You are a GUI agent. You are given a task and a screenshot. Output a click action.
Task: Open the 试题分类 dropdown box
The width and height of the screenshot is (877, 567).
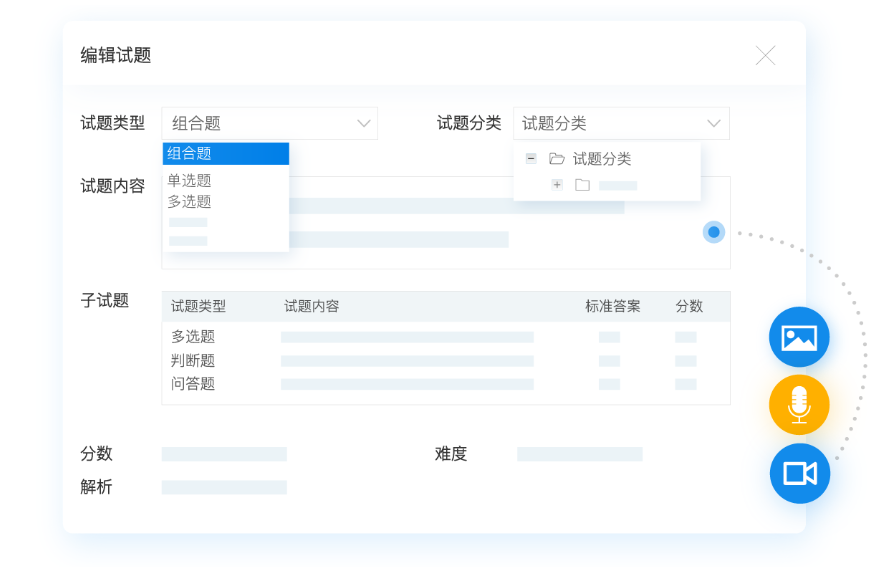point(621,123)
